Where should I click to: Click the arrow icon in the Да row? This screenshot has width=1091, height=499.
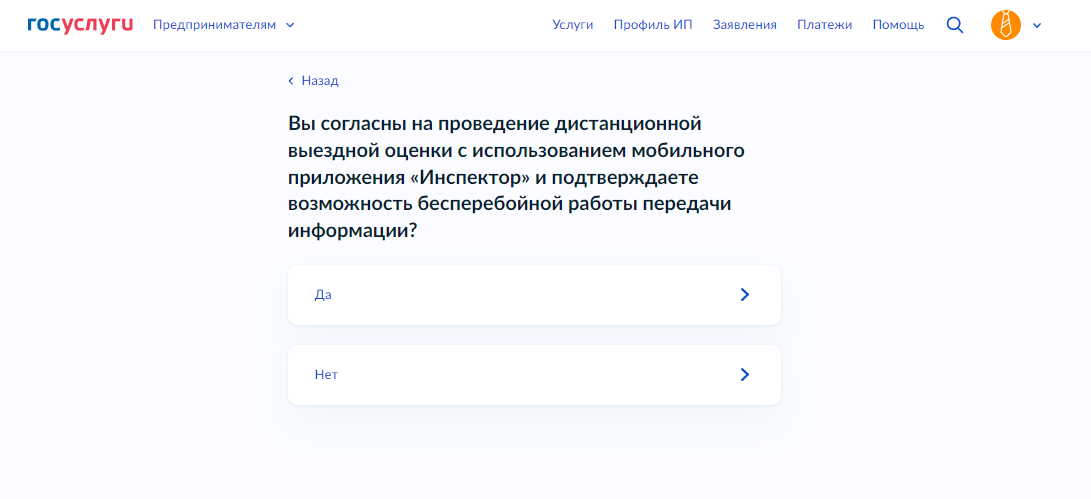pos(744,295)
